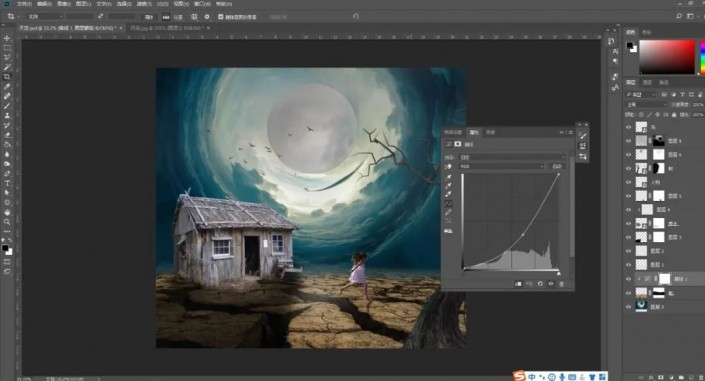Click the search icon at top right
Image resolution: width=705 pixels, height=381 pixels.
(679, 16)
